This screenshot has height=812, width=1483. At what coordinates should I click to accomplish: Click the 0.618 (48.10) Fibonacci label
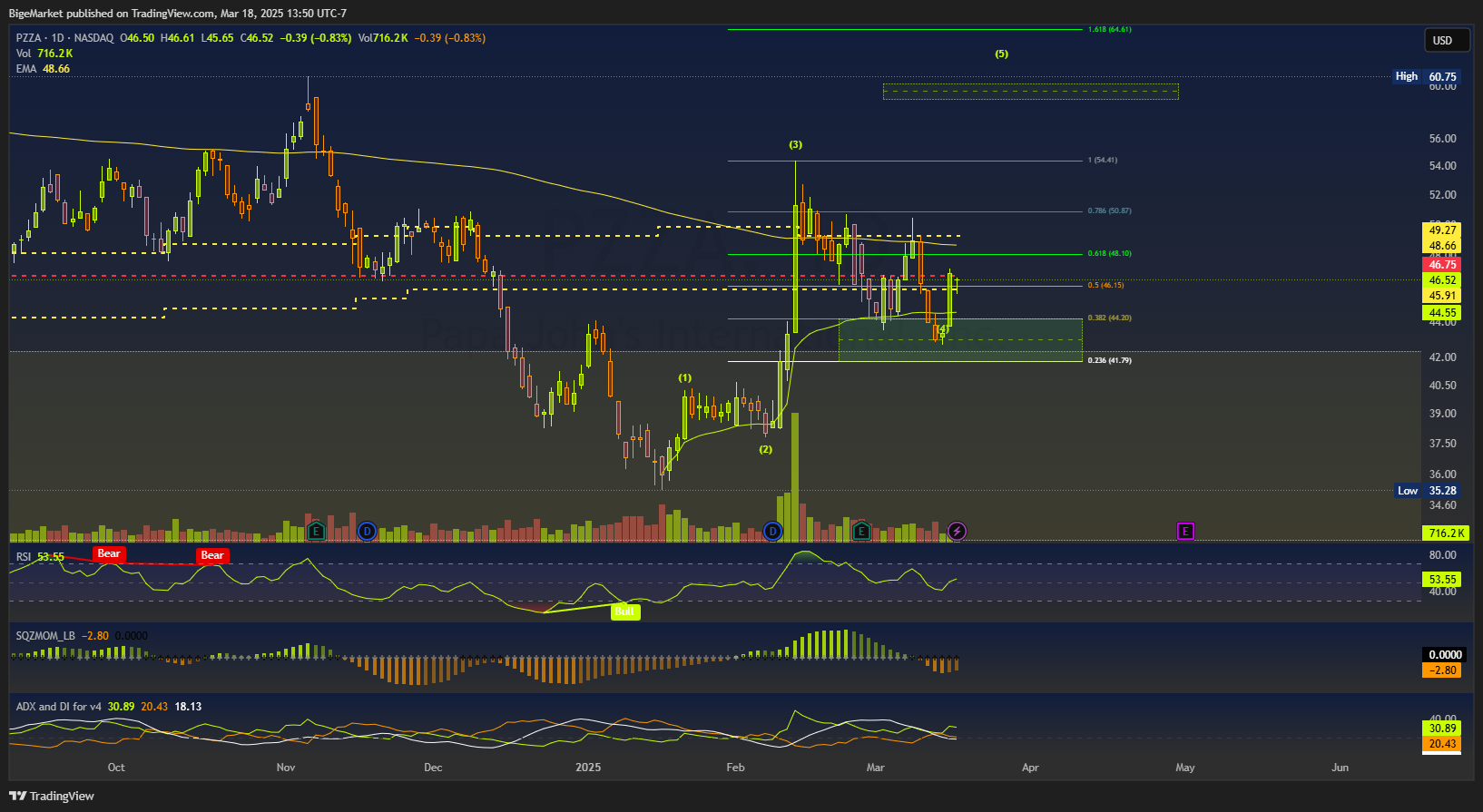point(1109,253)
